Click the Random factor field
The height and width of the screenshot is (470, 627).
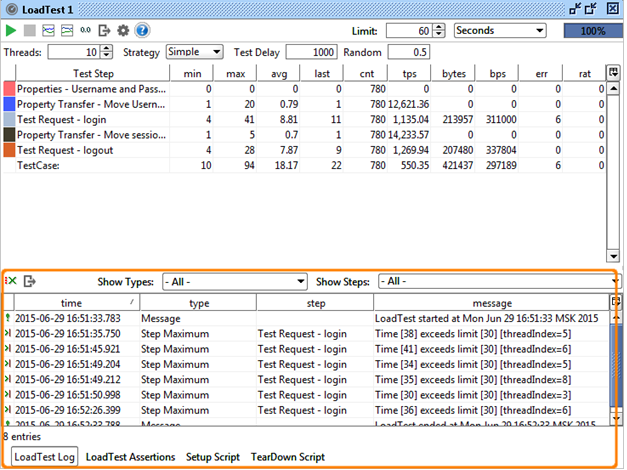point(409,52)
